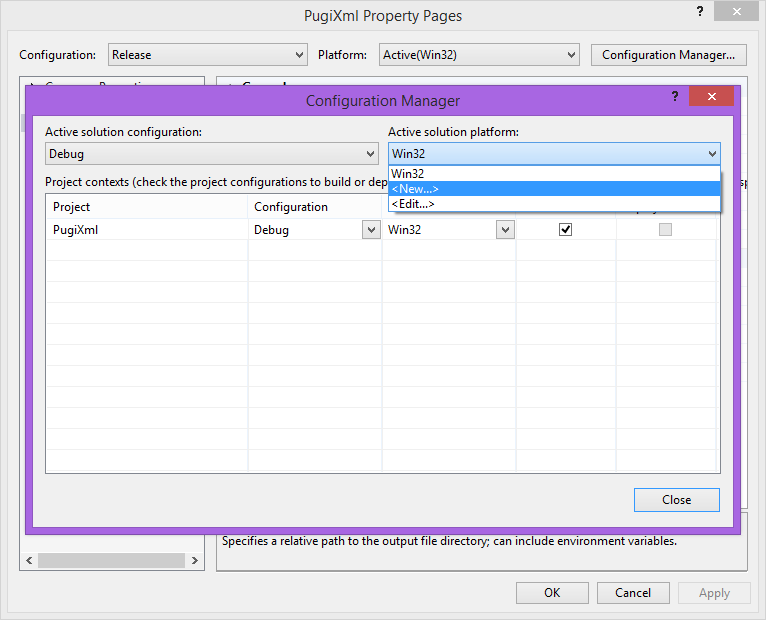The image size is (766, 620).
Task: Click the left scroll arrow in Property Pages tree
Action: click(x=29, y=560)
